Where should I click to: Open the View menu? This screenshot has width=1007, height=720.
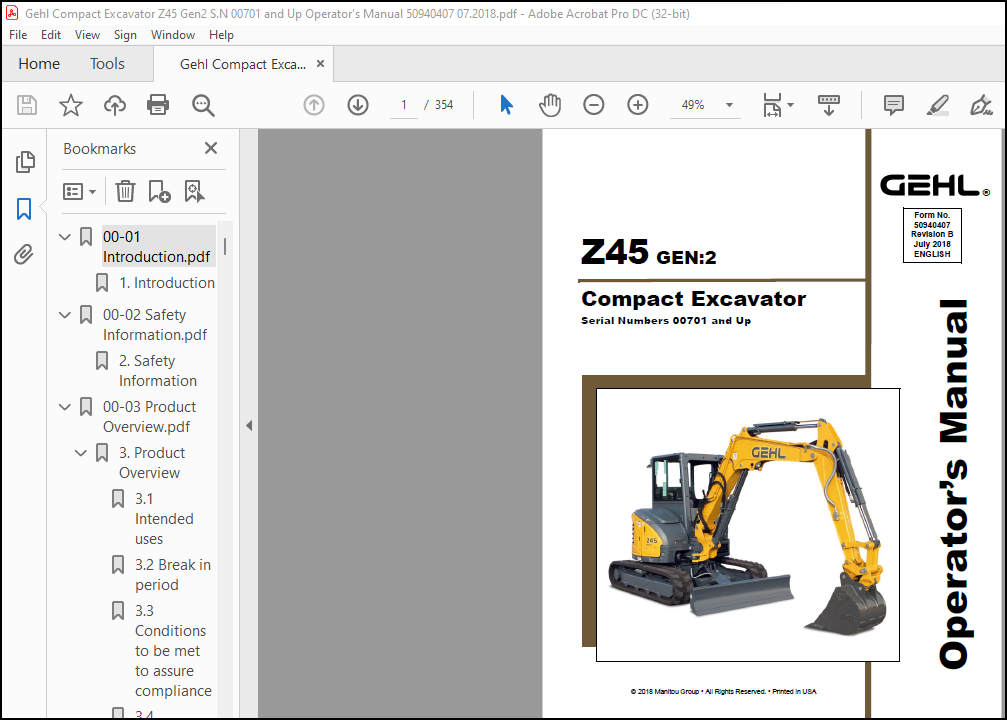point(87,35)
